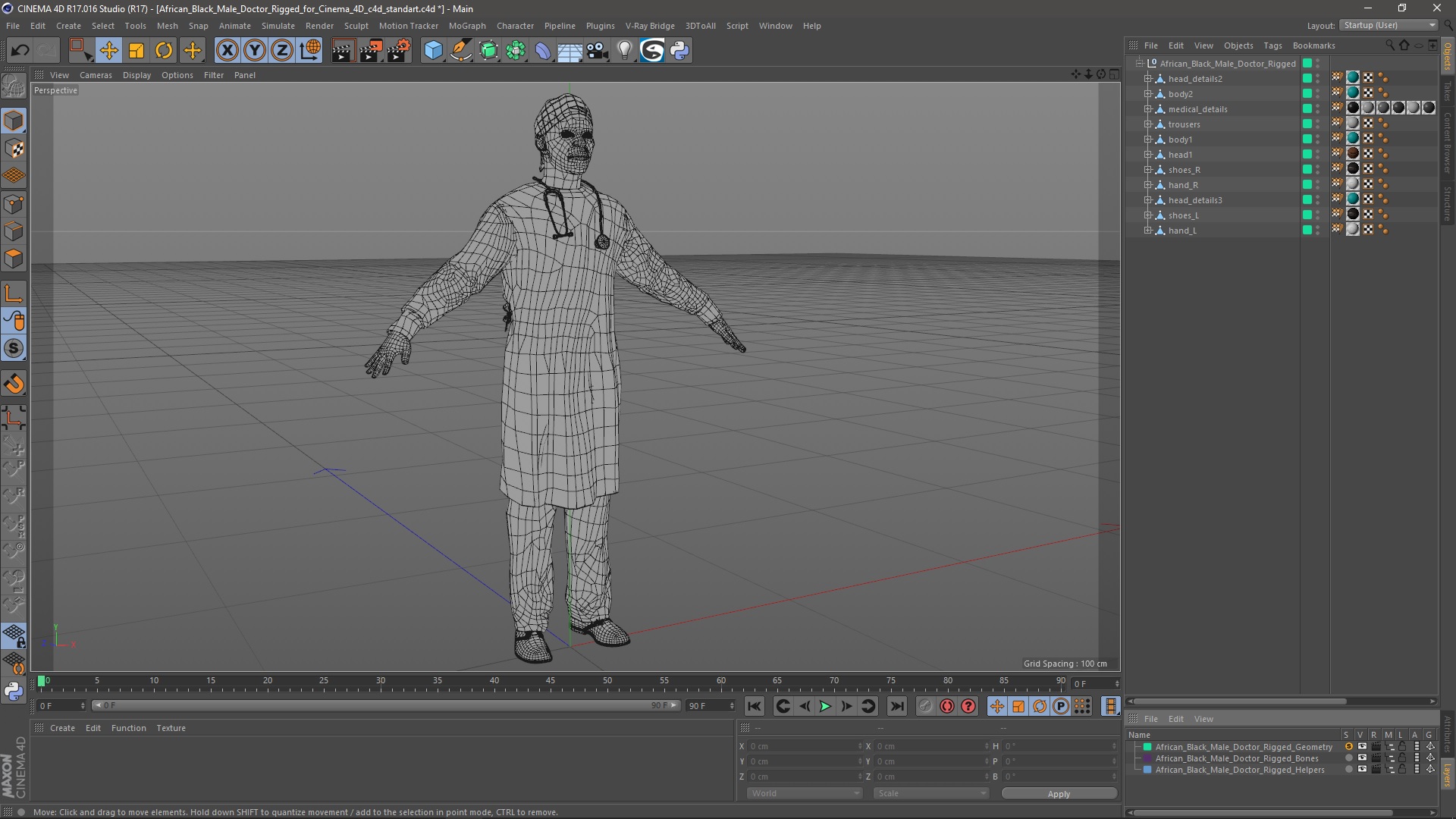
Task: Click the Floor object icon
Action: coord(570,51)
